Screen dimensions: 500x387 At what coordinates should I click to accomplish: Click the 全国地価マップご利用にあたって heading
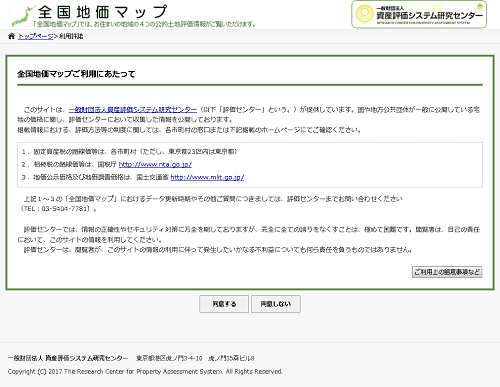[x=76, y=74]
